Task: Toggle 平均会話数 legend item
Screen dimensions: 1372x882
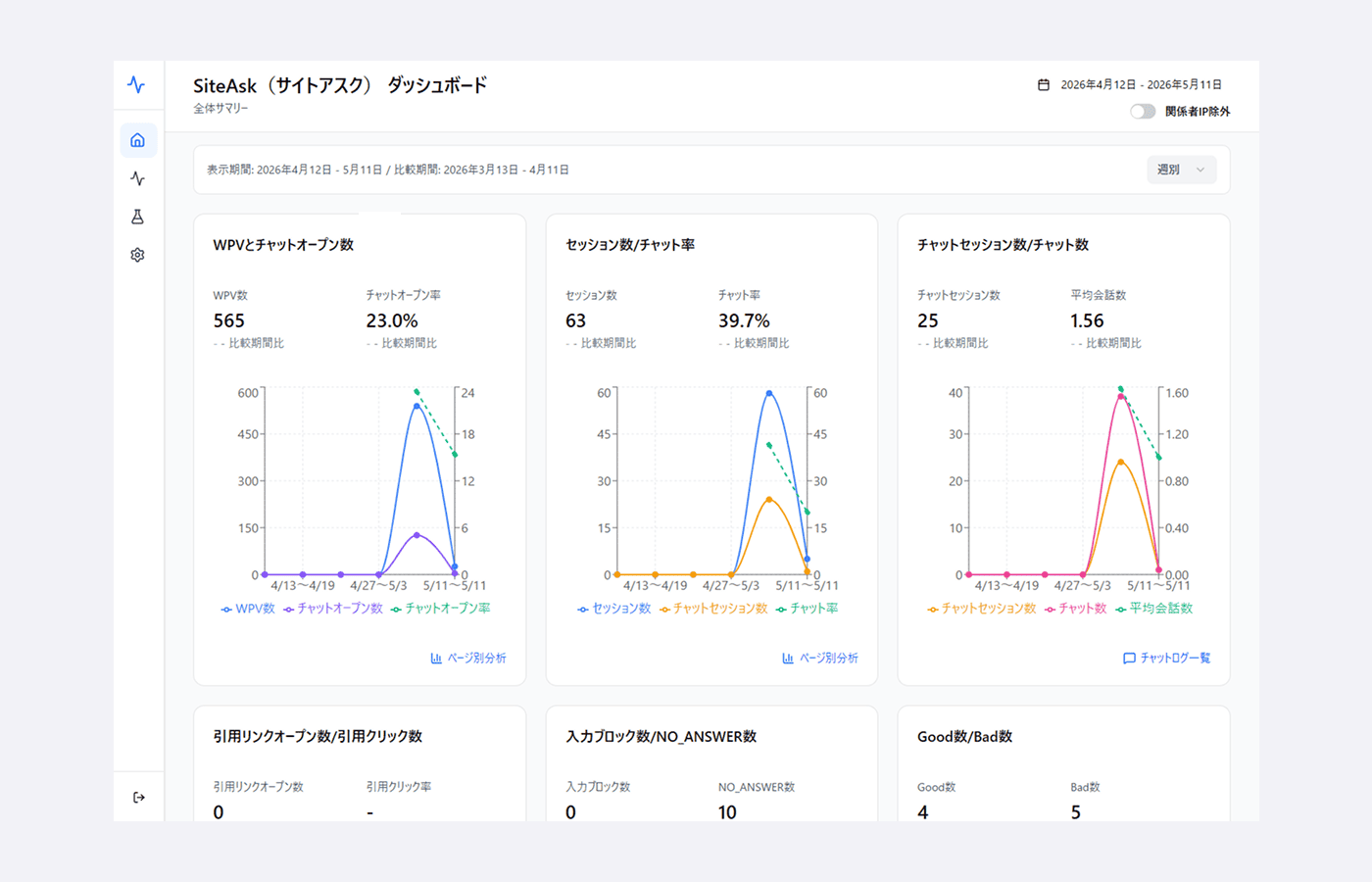Action: pos(1154,609)
